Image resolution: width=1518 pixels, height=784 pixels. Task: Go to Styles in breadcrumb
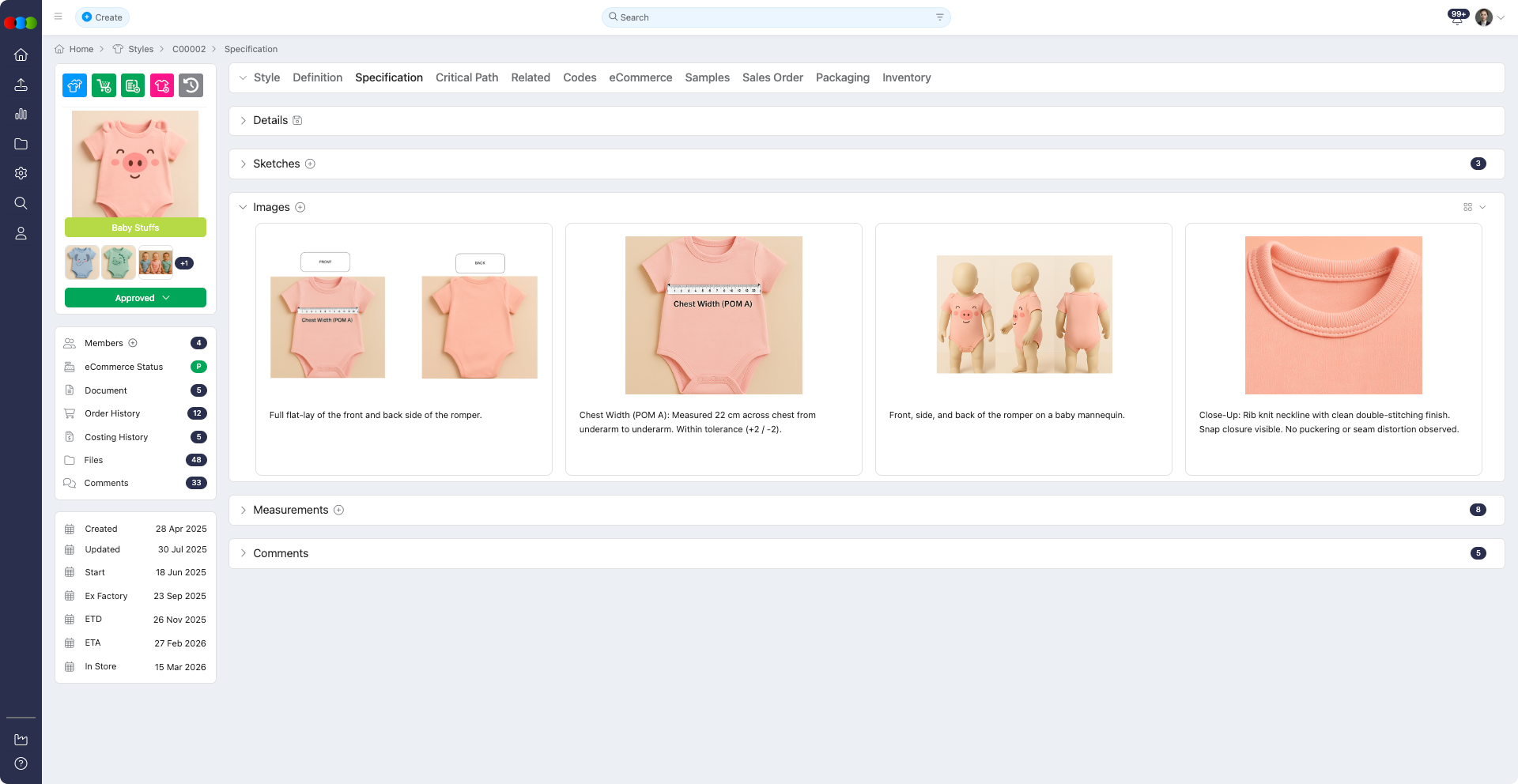pos(141,49)
